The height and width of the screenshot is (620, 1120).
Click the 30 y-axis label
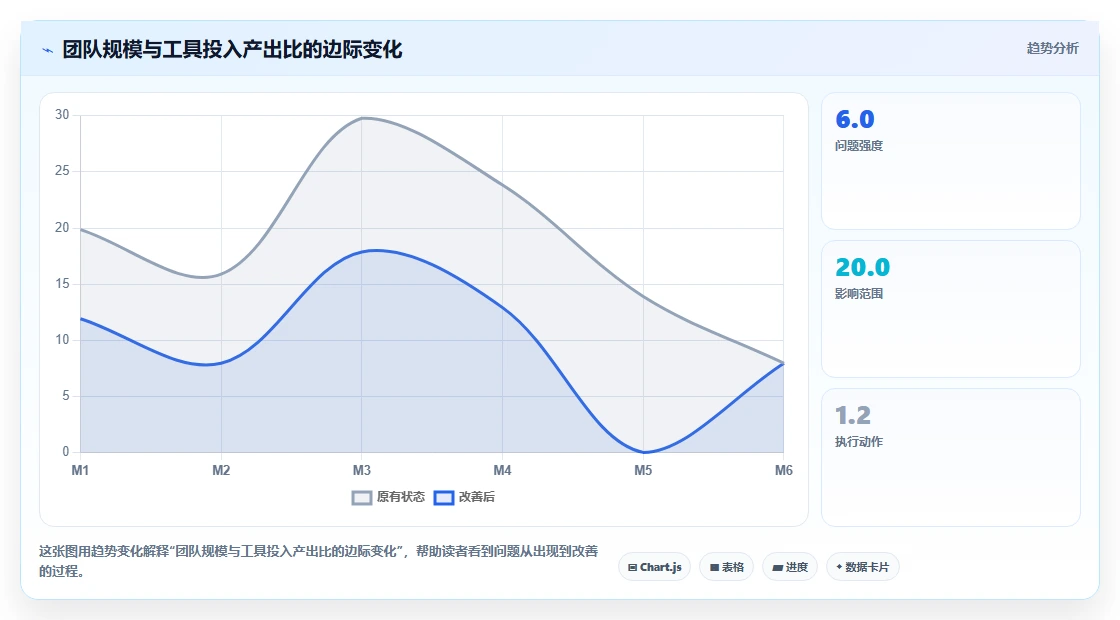point(62,115)
